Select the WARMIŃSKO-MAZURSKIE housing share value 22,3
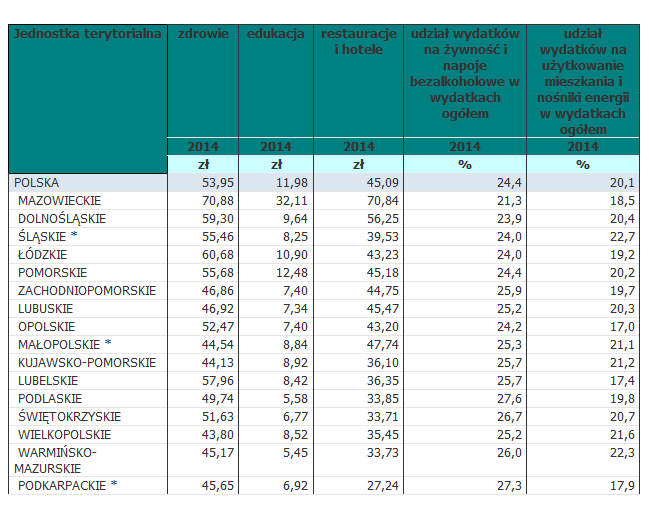The image size is (649, 517). tap(622, 453)
